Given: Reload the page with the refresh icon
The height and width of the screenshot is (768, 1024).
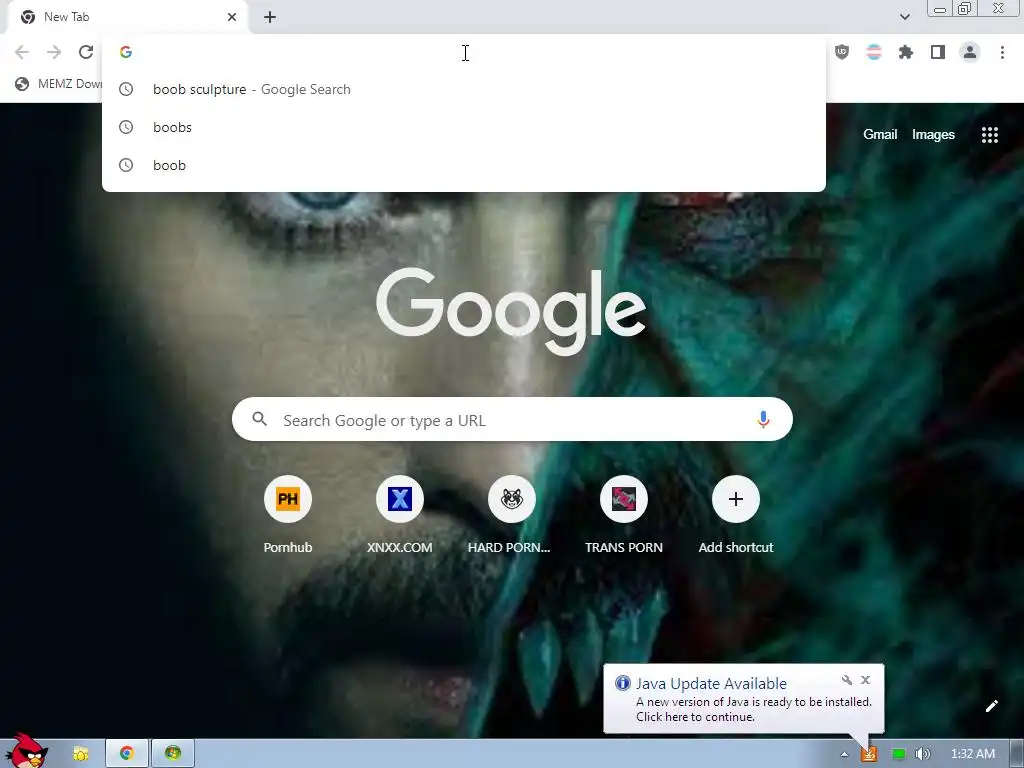Looking at the screenshot, I should [86, 52].
